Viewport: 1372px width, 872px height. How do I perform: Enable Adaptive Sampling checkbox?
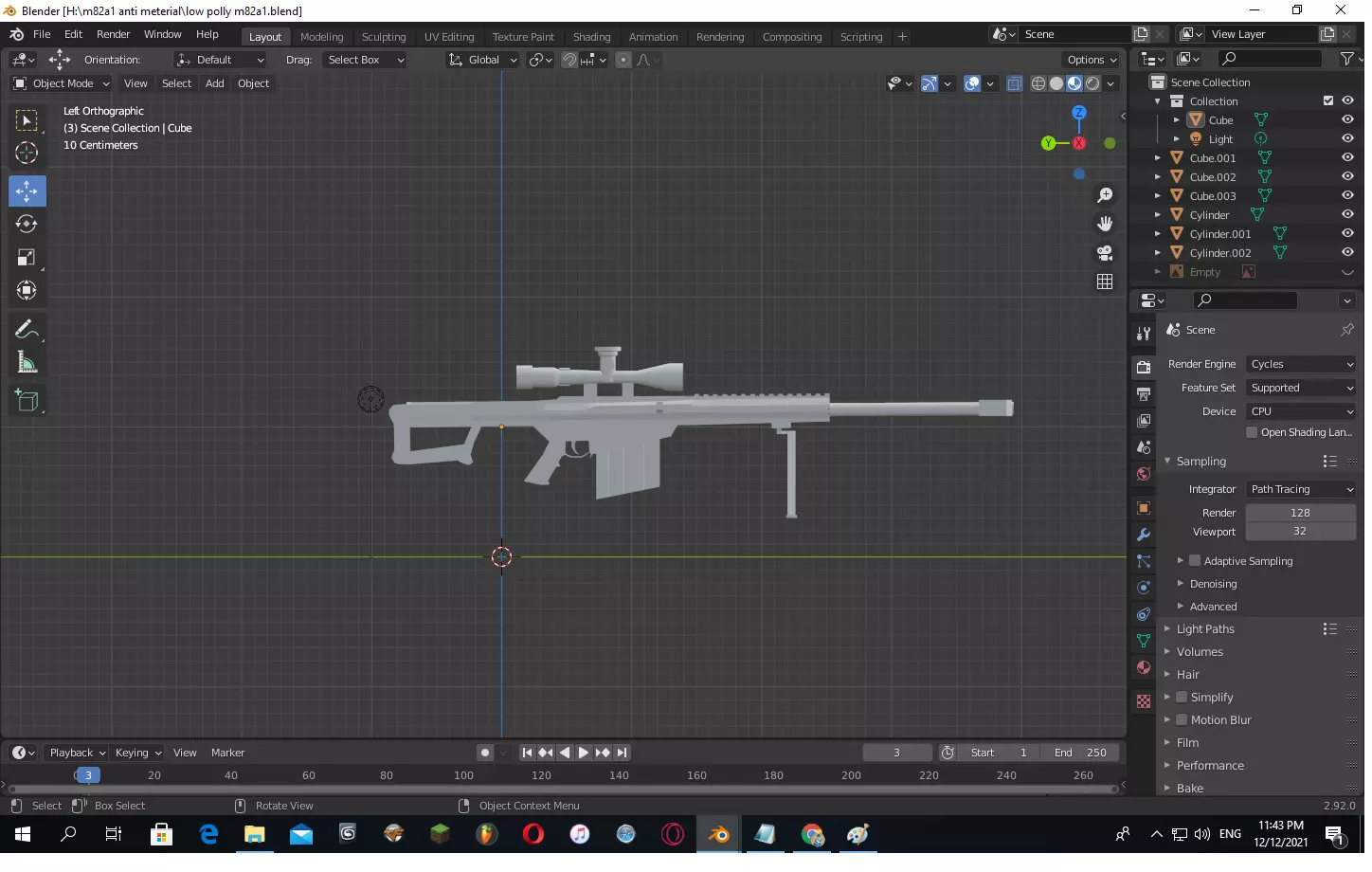coord(1195,562)
